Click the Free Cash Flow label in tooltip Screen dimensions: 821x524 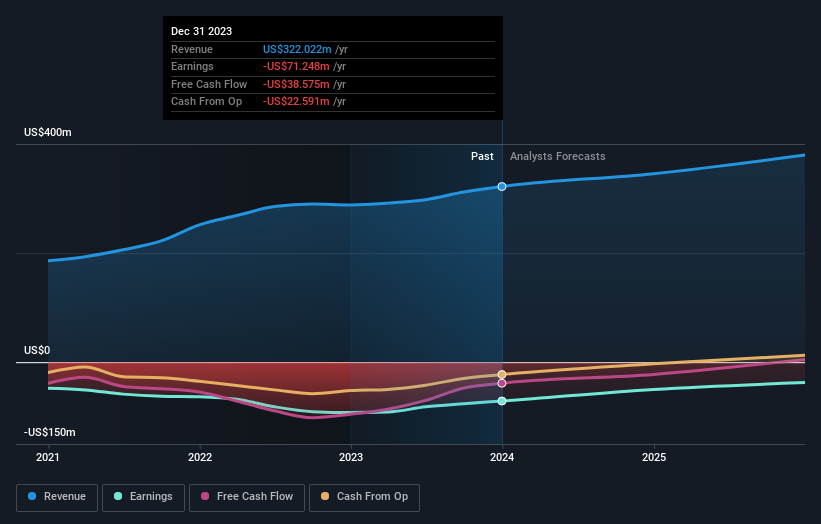pyautogui.click(x=209, y=84)
